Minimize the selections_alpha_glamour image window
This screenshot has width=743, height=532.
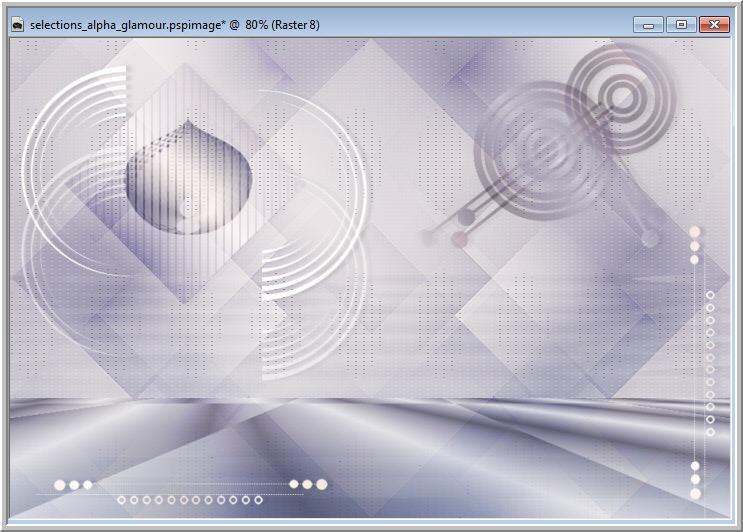point(649,25)
